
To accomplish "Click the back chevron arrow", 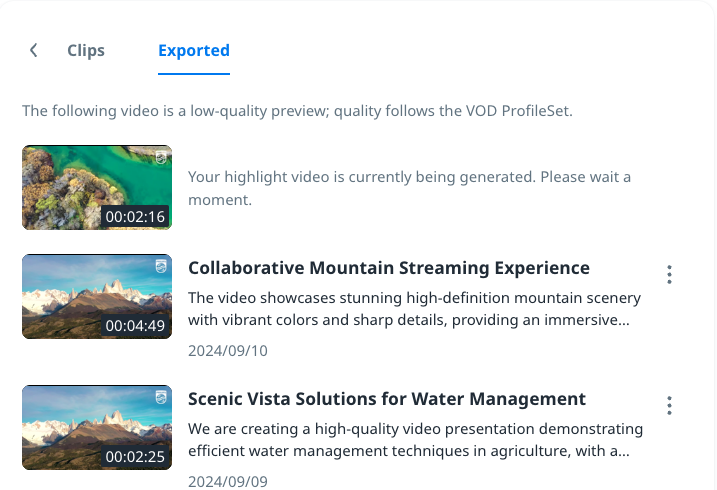I will coord(34,50).
